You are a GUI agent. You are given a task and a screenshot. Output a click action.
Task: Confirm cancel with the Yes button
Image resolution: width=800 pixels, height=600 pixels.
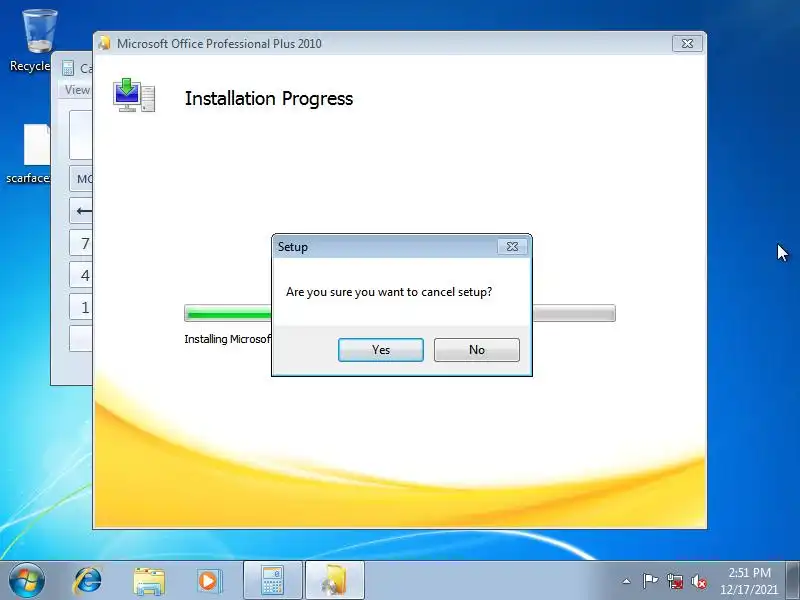click(381, 349)
